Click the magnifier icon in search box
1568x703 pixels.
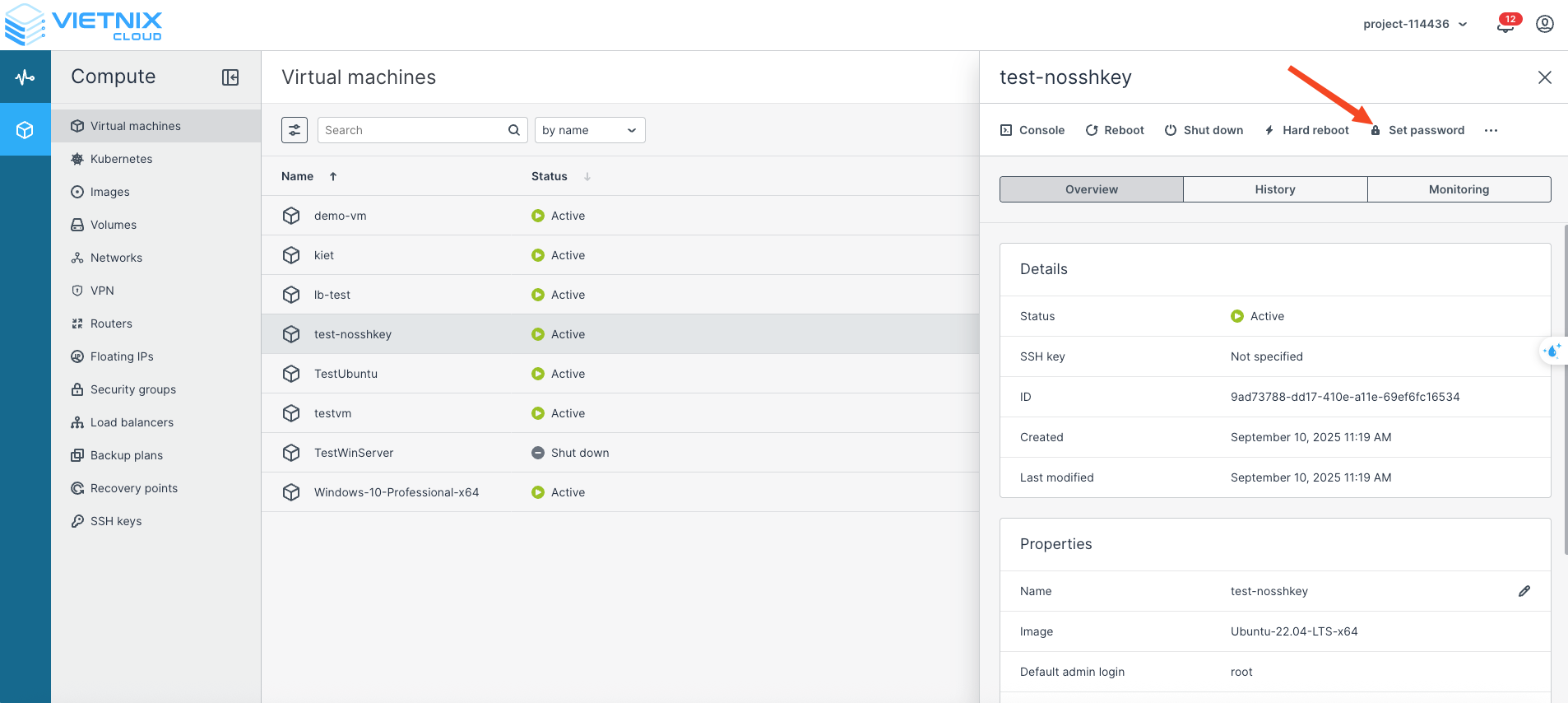pyautogui.click(x=513, y=130)
